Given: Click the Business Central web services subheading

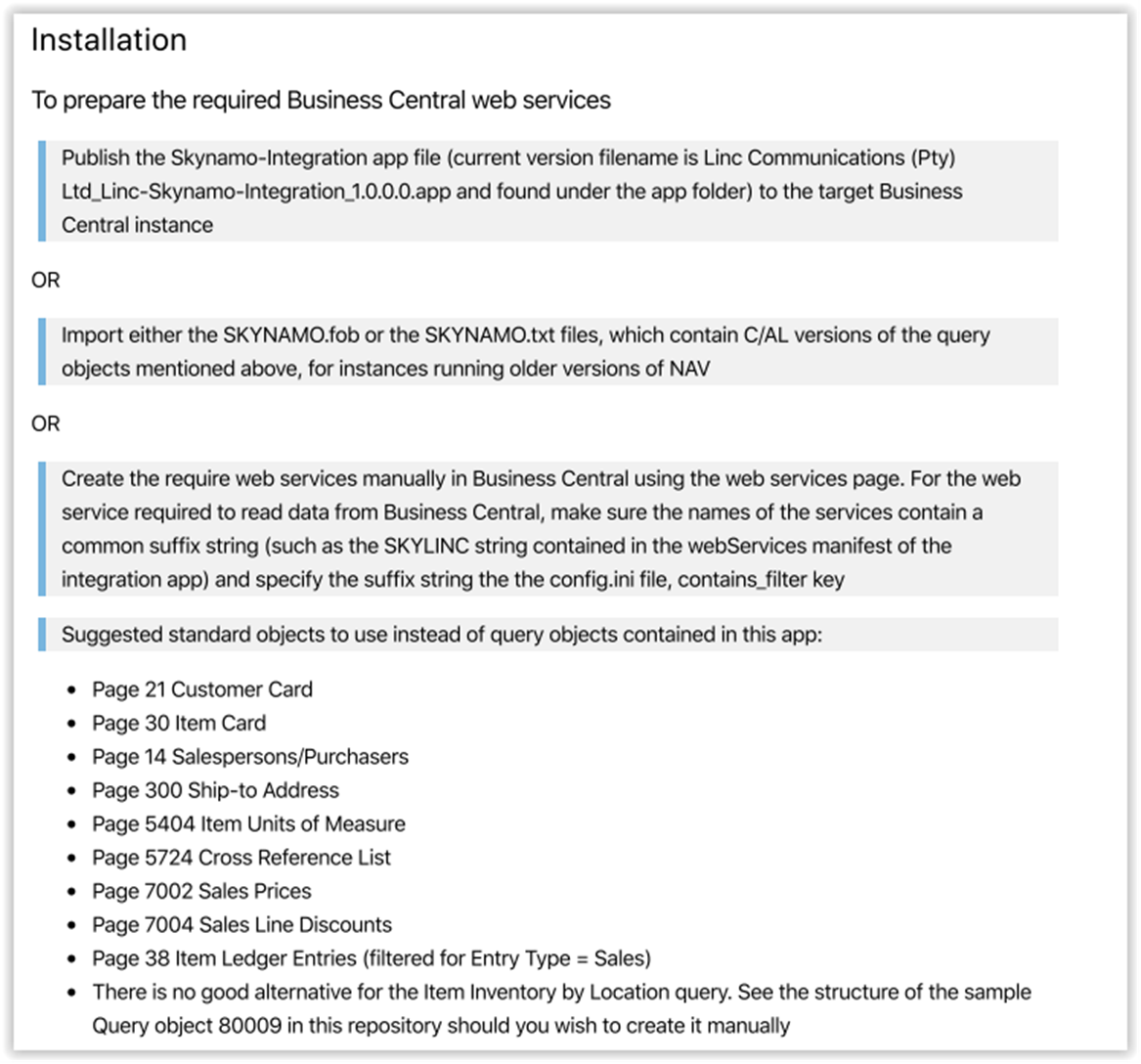Looking at the screenshot, I should (321, 100).
